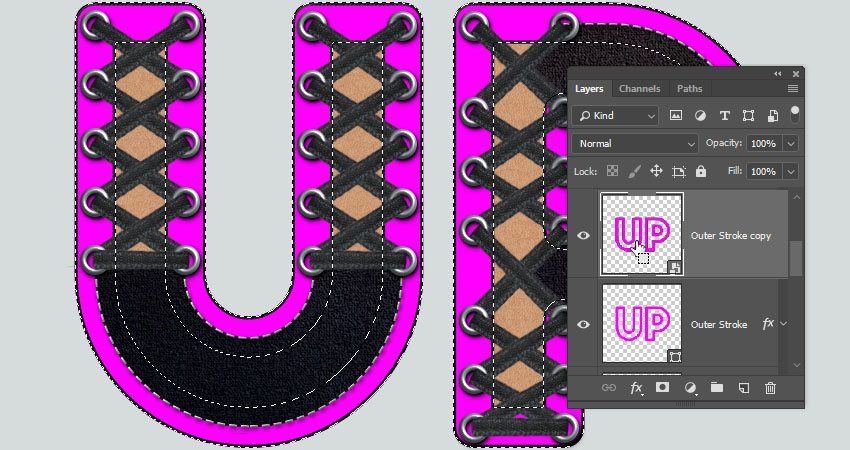
Task: Hide the Outer Stroke layer
Action: pos(583,324)
